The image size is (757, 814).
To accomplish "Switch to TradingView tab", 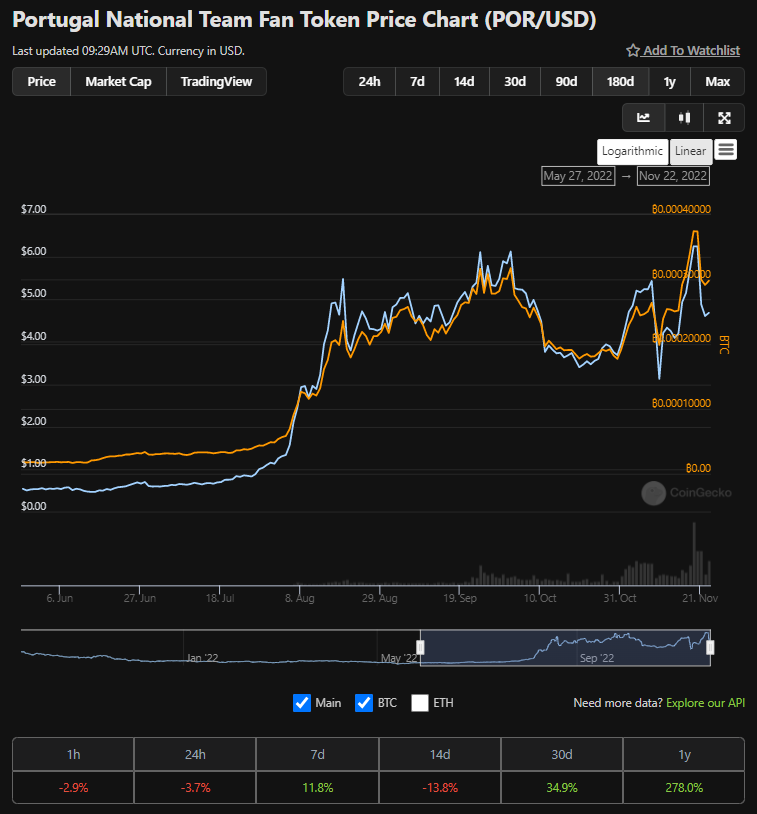I will point(217,82).
